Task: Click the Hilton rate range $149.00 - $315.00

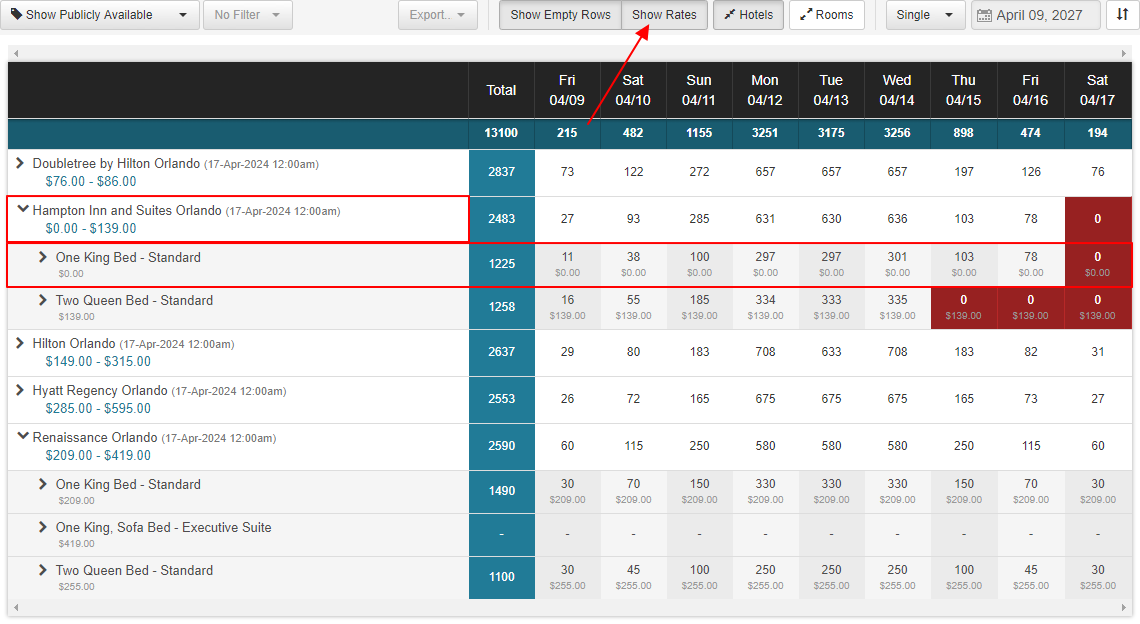Action: pos(98,361)
